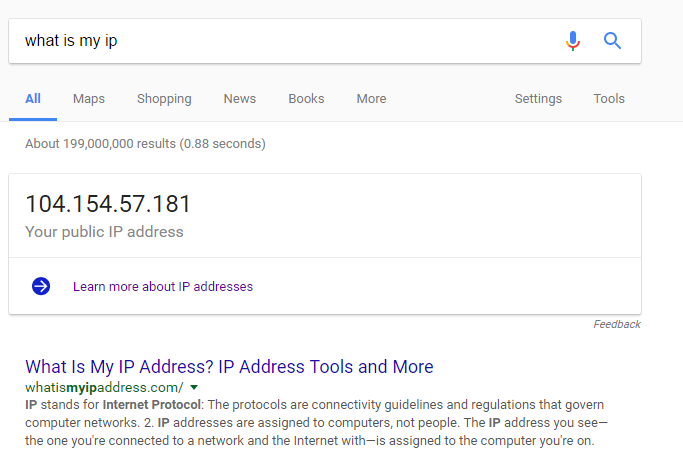Select the All results tab
Viewport: 683px width, 465px height.
[x=33, y=99]
